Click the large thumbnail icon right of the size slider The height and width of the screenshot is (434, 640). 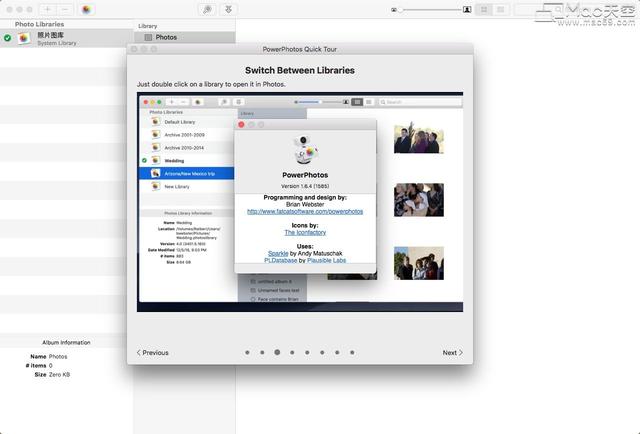point(467,9)
